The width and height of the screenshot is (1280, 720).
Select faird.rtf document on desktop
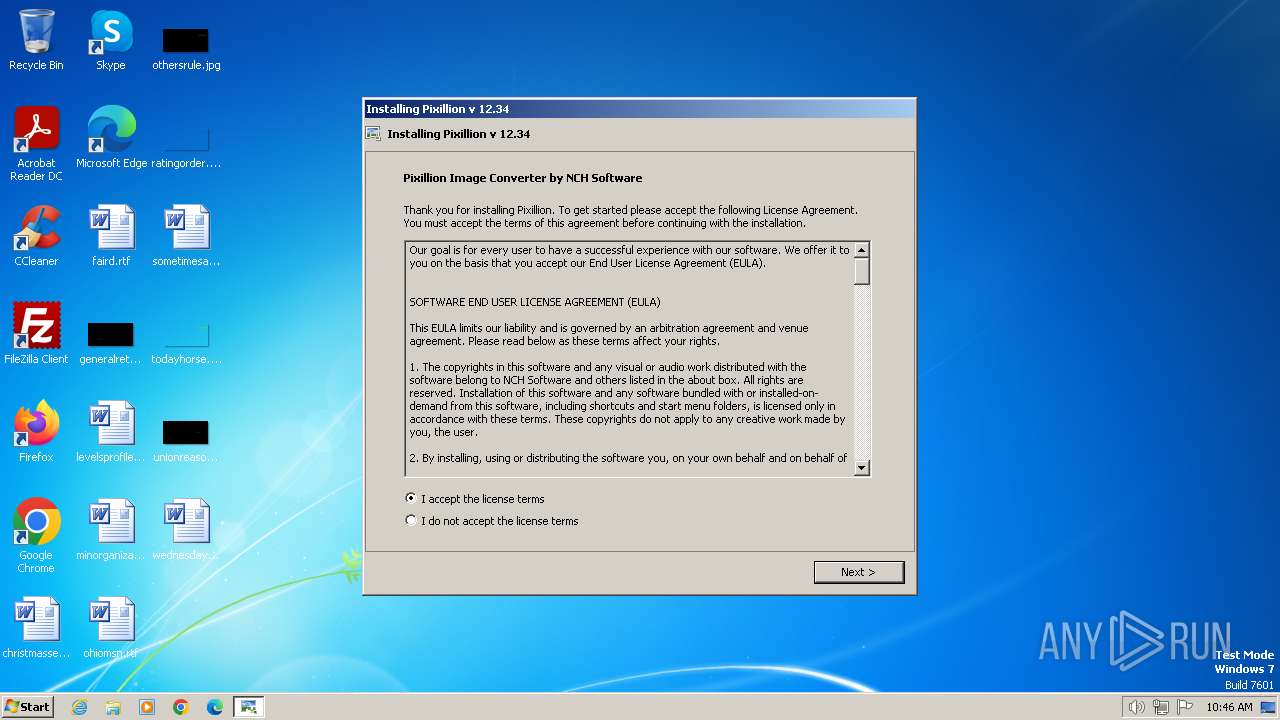coord(111,236)
